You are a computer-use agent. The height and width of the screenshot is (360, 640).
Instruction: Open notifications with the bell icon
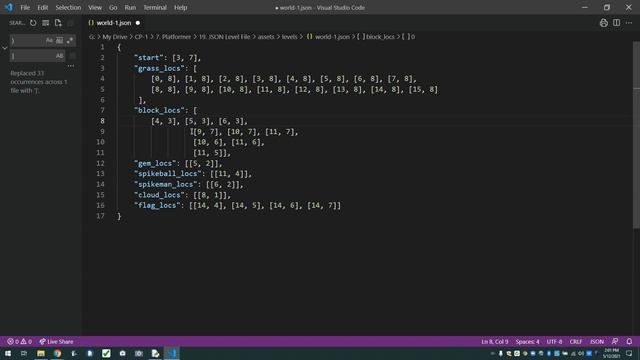tap(629, 342)
